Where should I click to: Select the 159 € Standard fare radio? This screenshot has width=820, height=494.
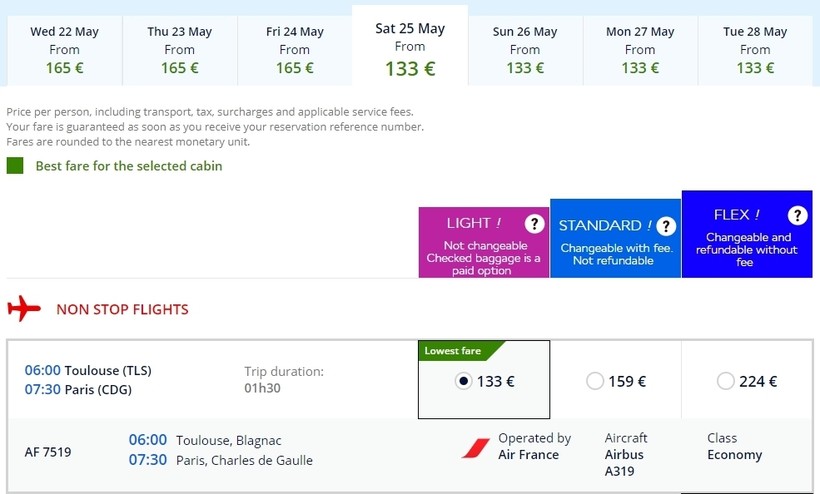[595, 381]
